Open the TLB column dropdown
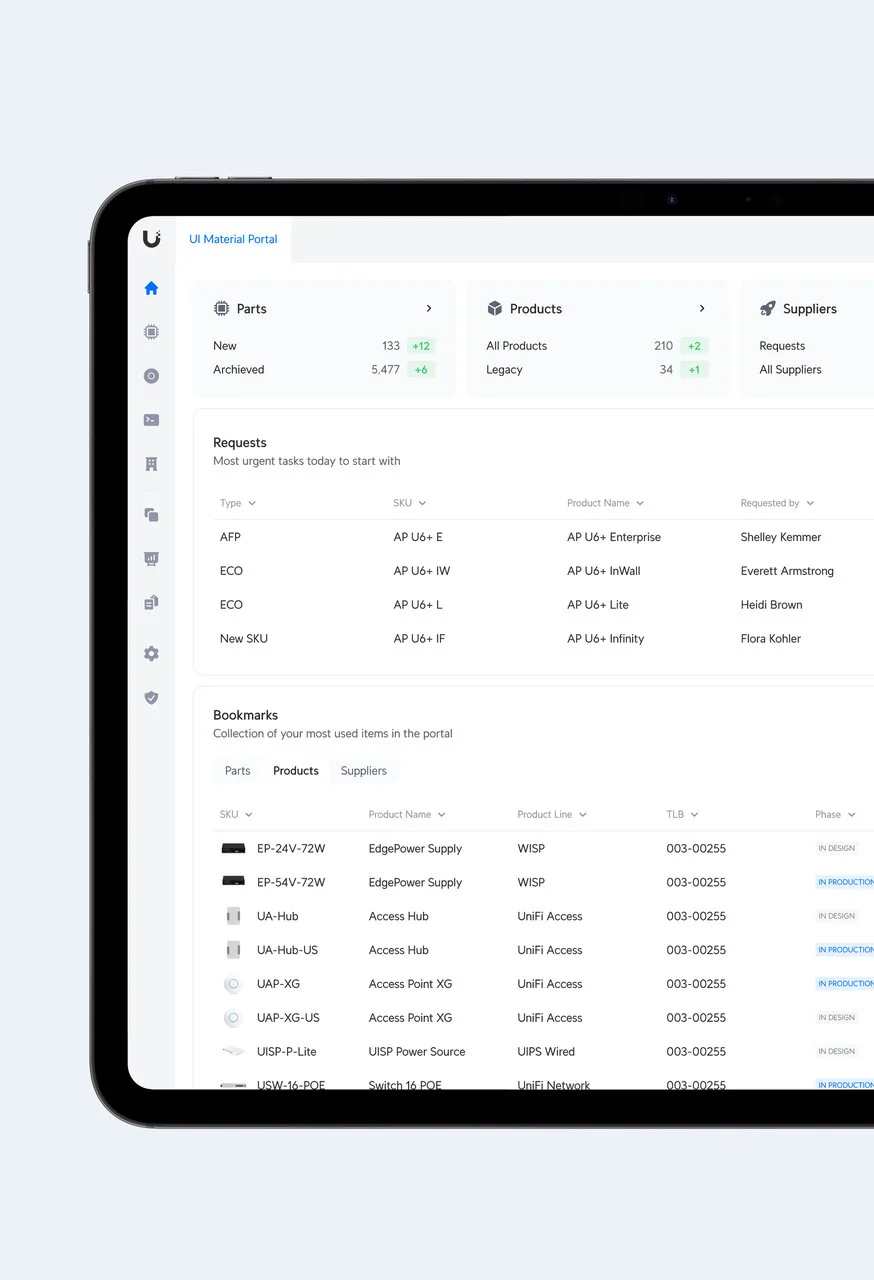874x1280 pixels. click(682, 814)
